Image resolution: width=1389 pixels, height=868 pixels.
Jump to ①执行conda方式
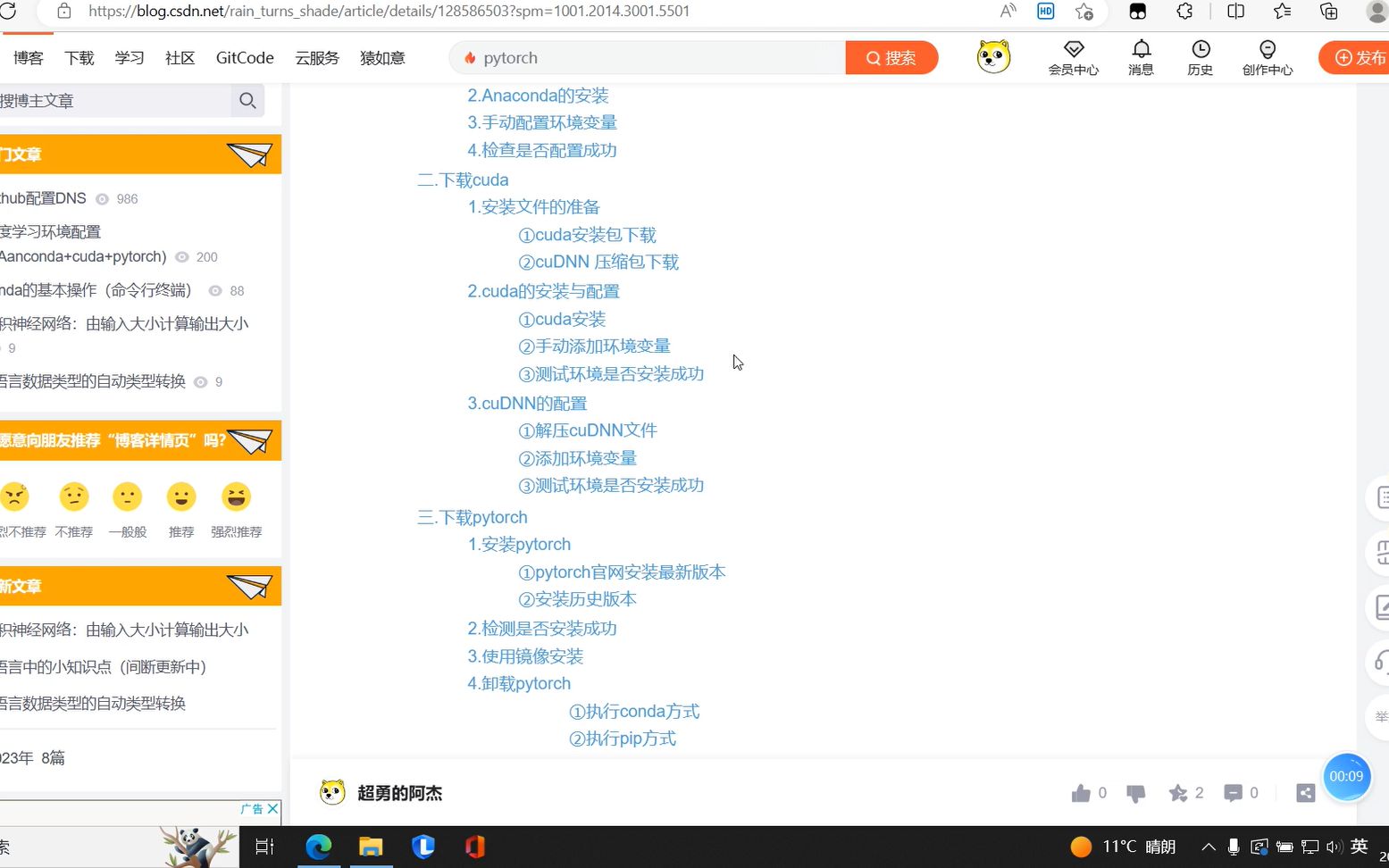click(634, 712)
